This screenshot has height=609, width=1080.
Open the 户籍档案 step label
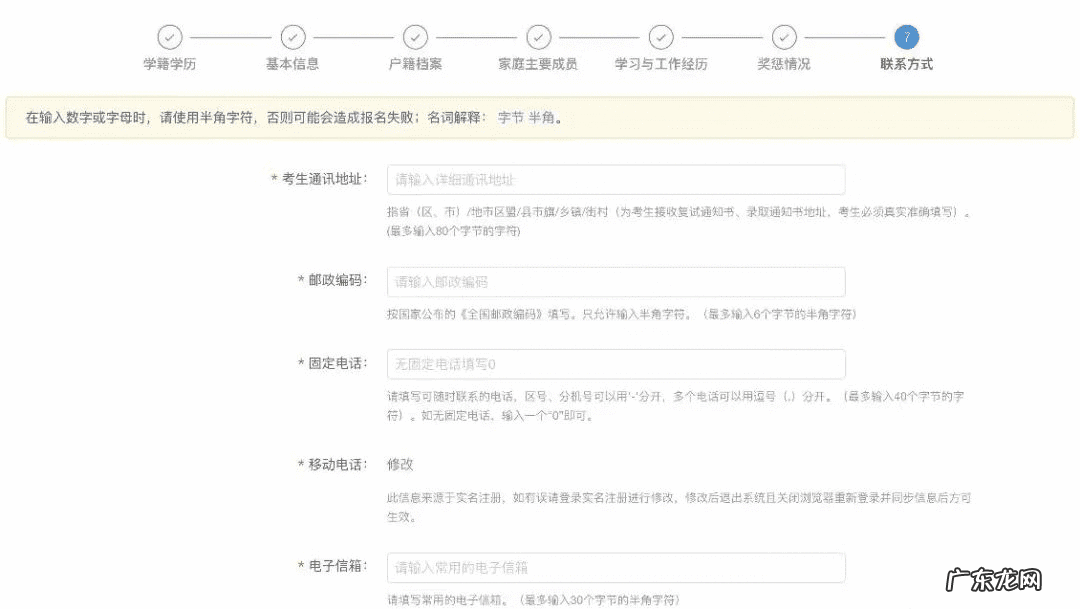[x=416, y=62]
